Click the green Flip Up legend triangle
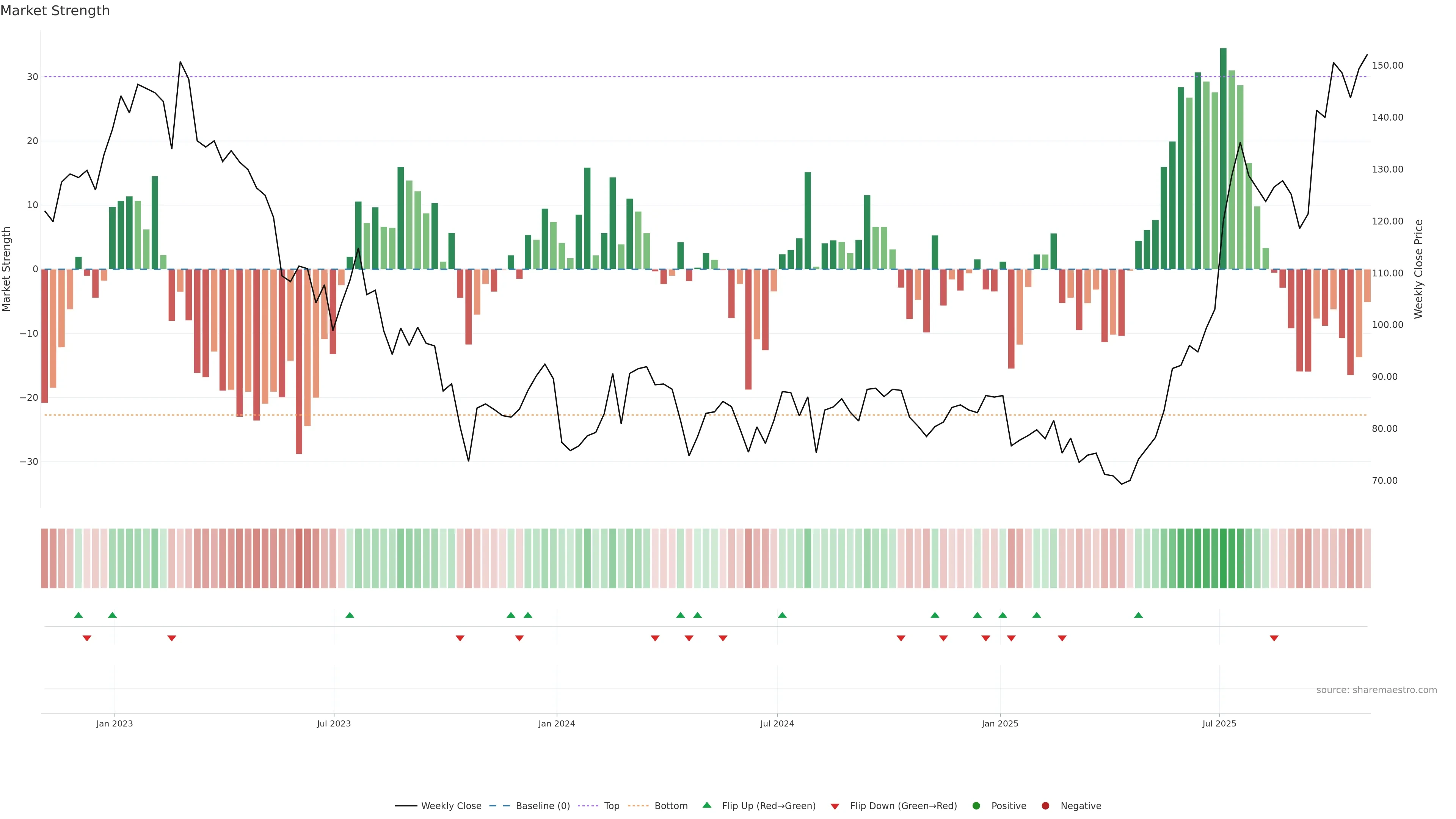This screenshot has height=819, width=1456. tap(706, 805)
